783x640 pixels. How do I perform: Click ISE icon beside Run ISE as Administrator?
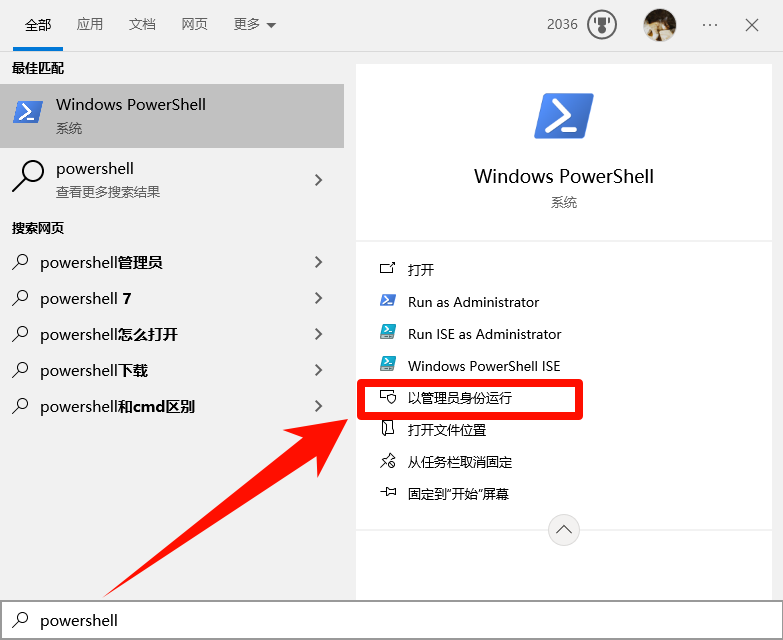(388, 332)
